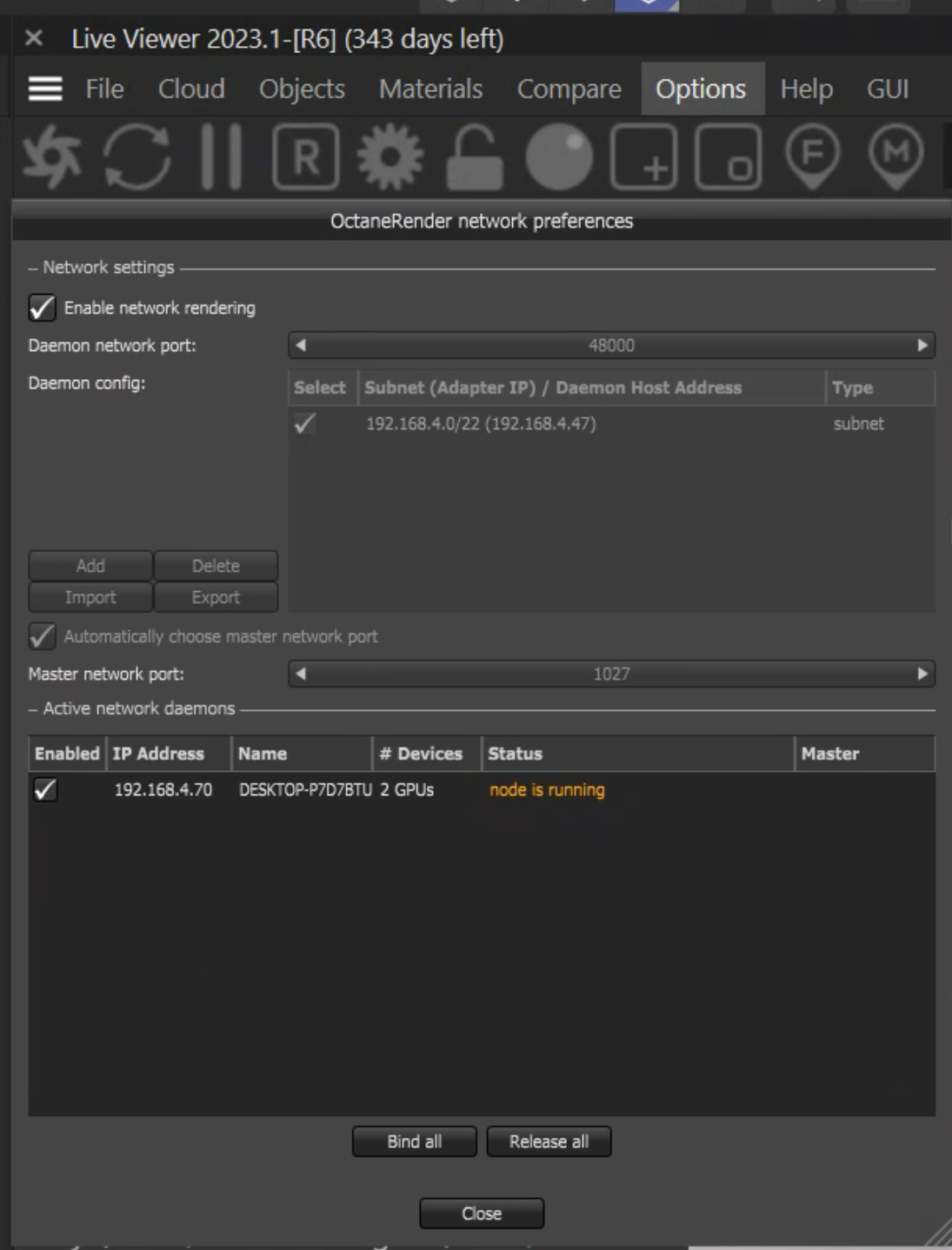Click the Close button
This screenshot has height=1250, width=952.
[x=482, y=1213]
